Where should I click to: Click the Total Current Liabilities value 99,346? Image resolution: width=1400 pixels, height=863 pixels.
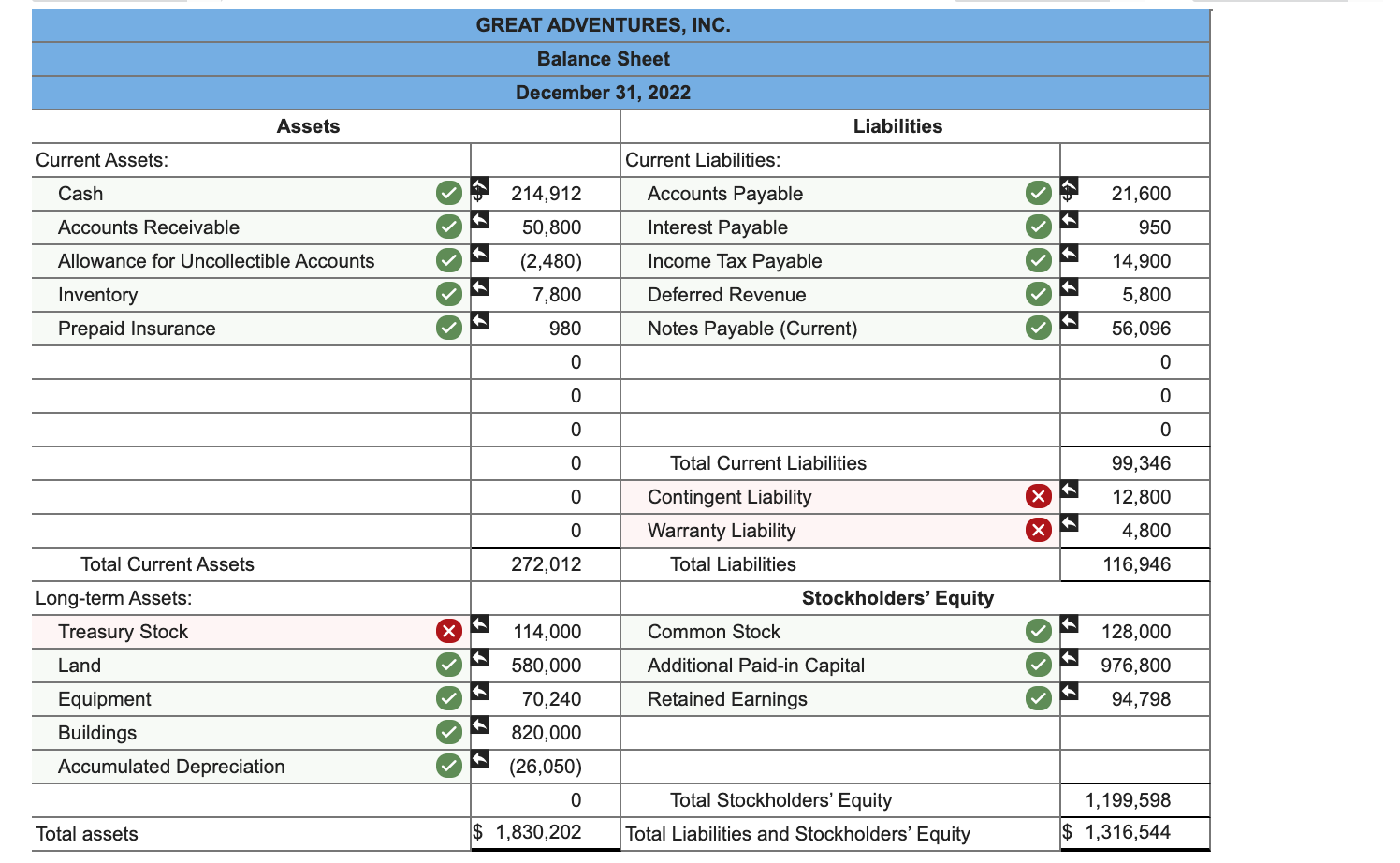pos(1141,463)
